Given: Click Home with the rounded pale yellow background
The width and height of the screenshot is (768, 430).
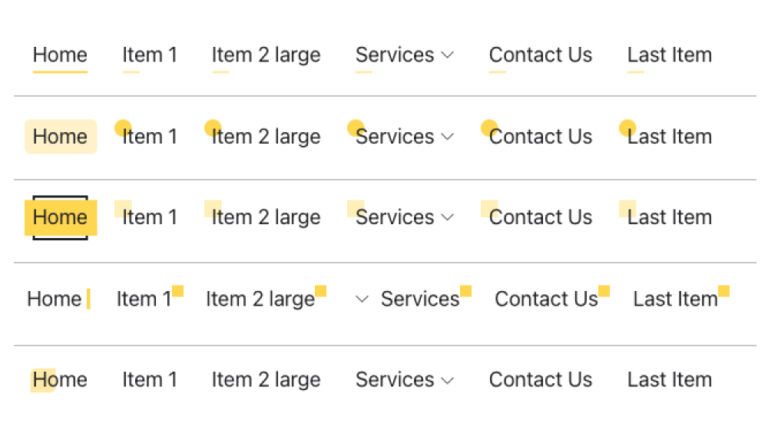Looking at the screenshot, I should (60, 137).
